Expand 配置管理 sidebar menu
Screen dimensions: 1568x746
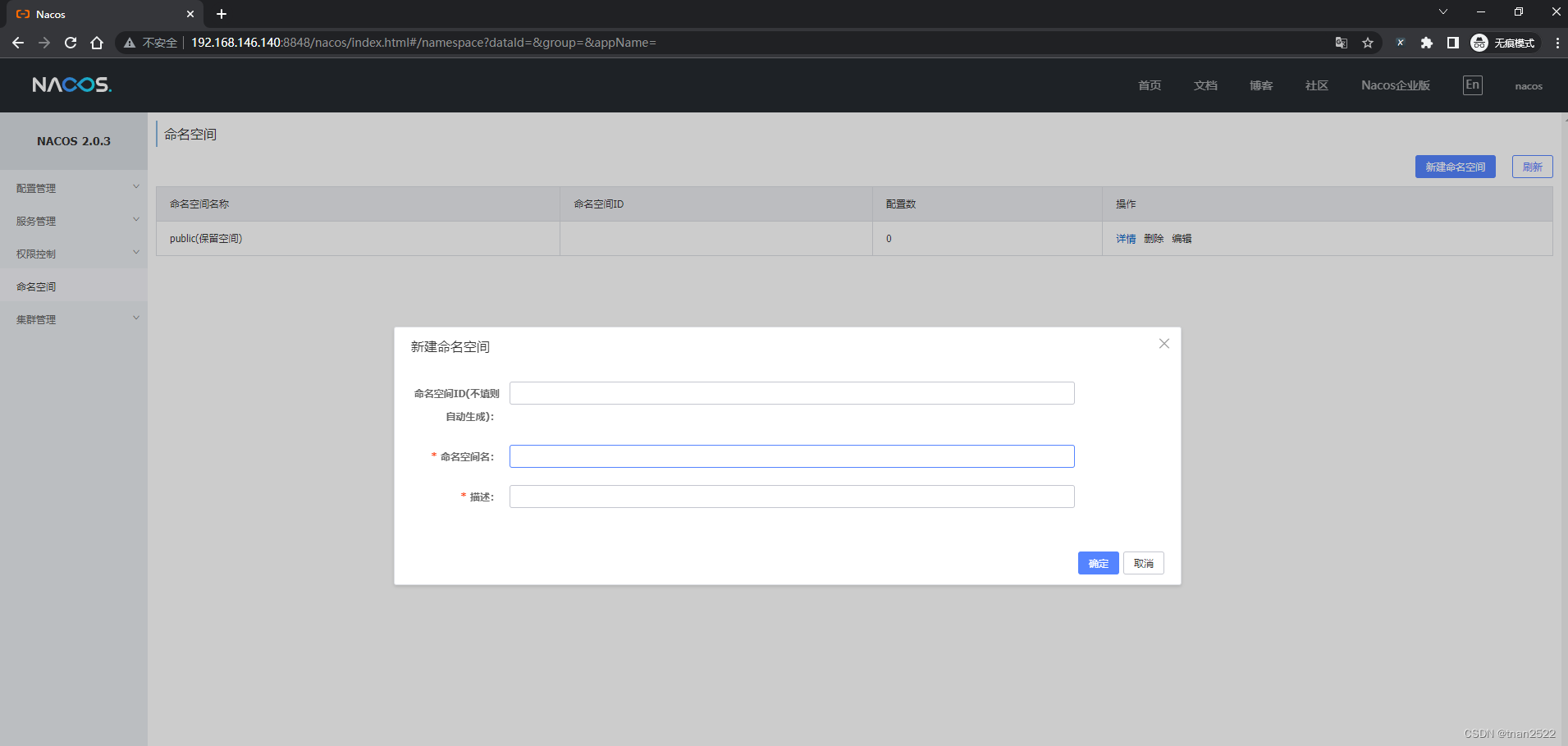coord(74,188)
